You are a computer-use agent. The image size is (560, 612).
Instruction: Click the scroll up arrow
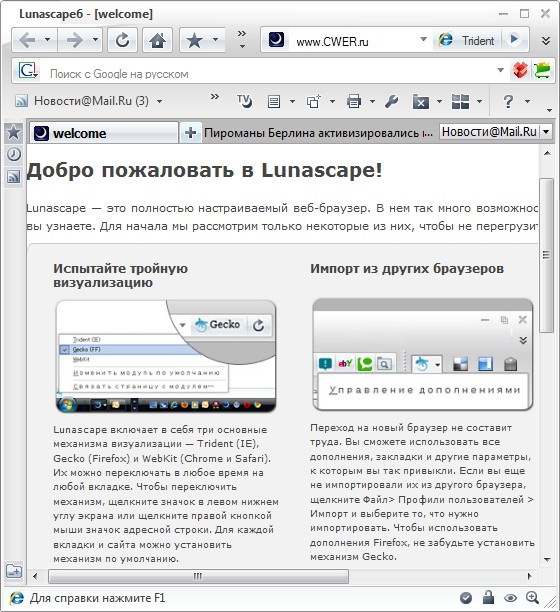(547, 153)
